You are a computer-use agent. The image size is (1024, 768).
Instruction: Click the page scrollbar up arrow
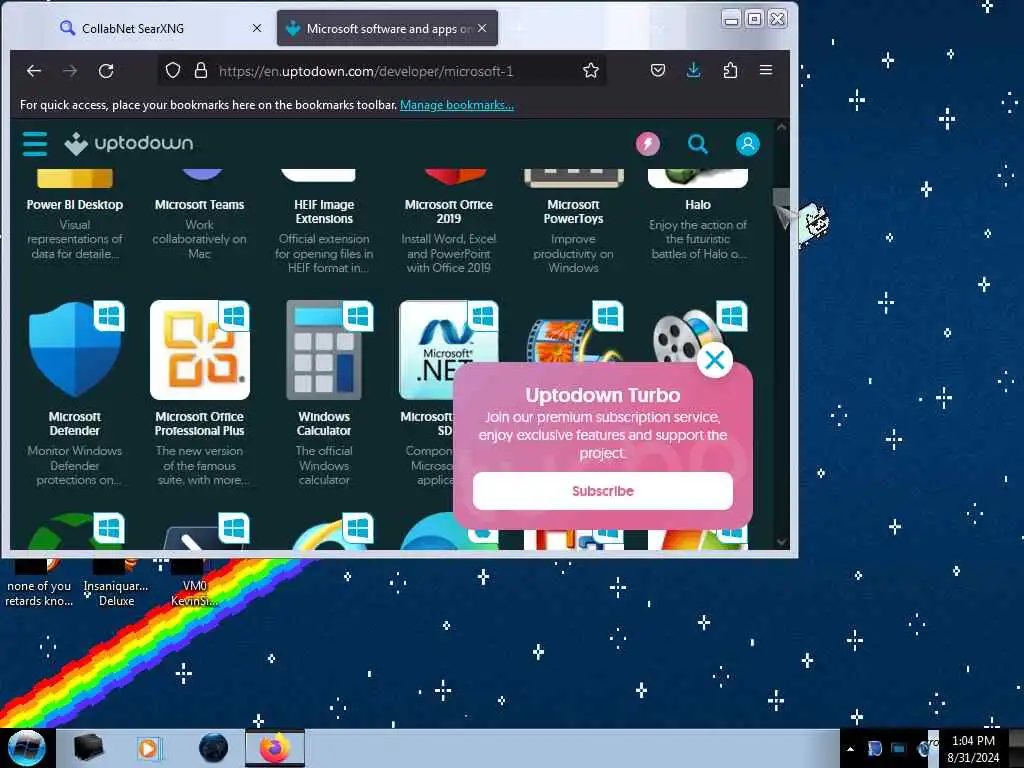click(x=781, y=127)
